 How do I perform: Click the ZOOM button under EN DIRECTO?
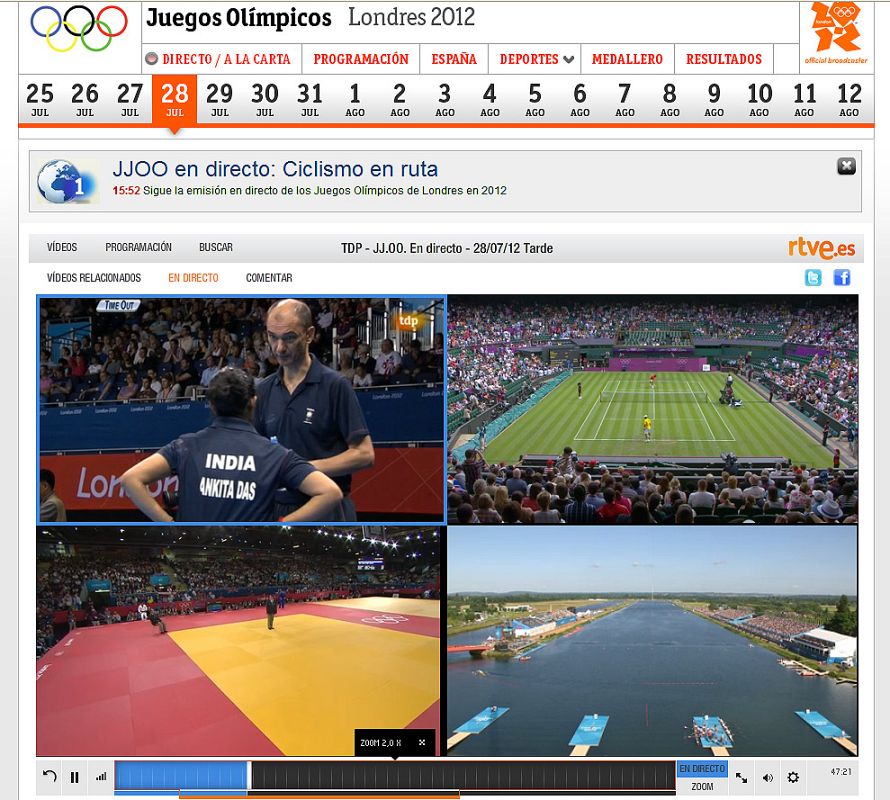pos(702,787)
